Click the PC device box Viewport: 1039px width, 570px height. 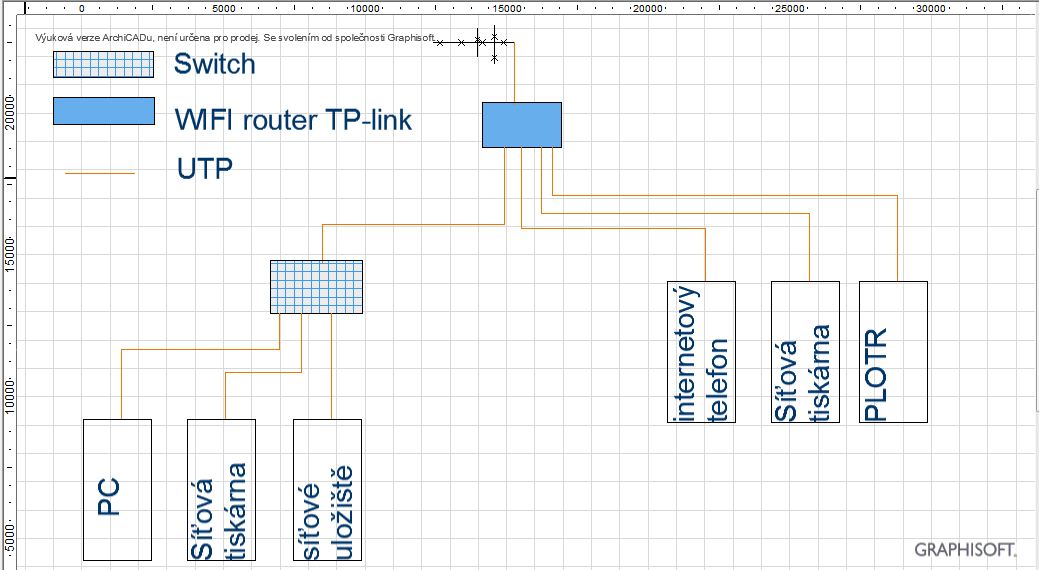(x=117, y=490)
